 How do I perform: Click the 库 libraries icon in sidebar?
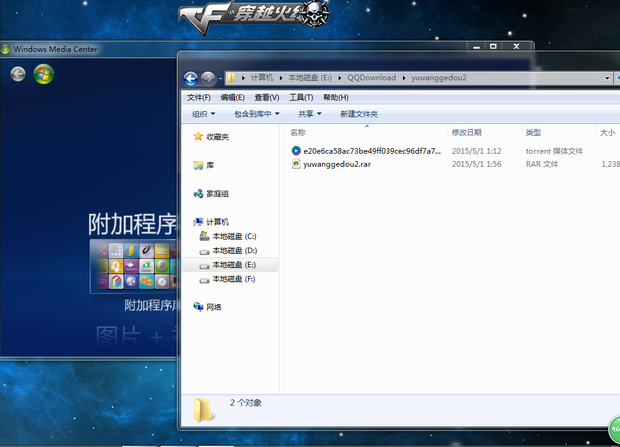pyautogui.click(x=198, y=165)
